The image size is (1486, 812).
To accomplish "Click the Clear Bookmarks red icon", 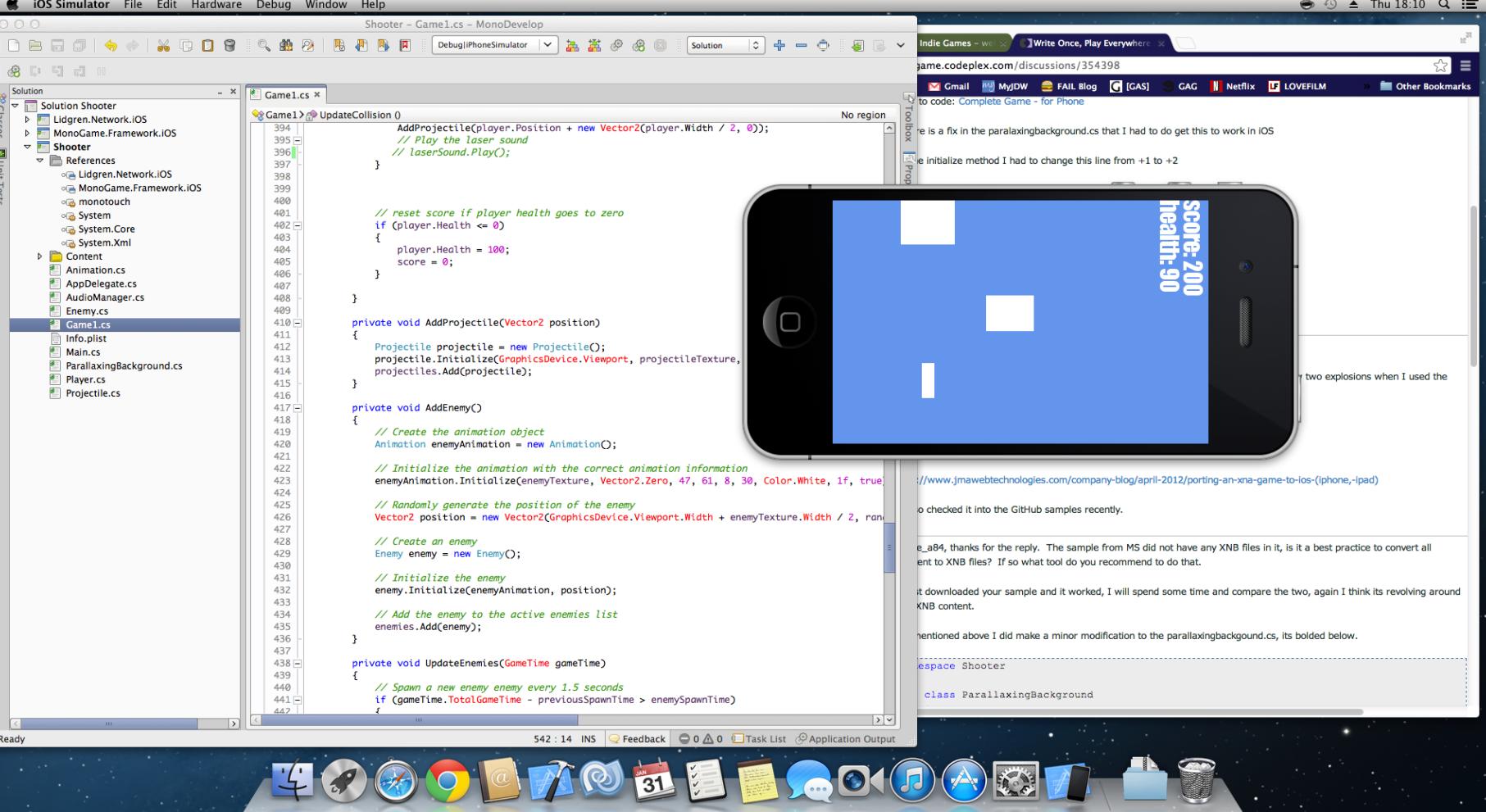I will pos(405,46).
